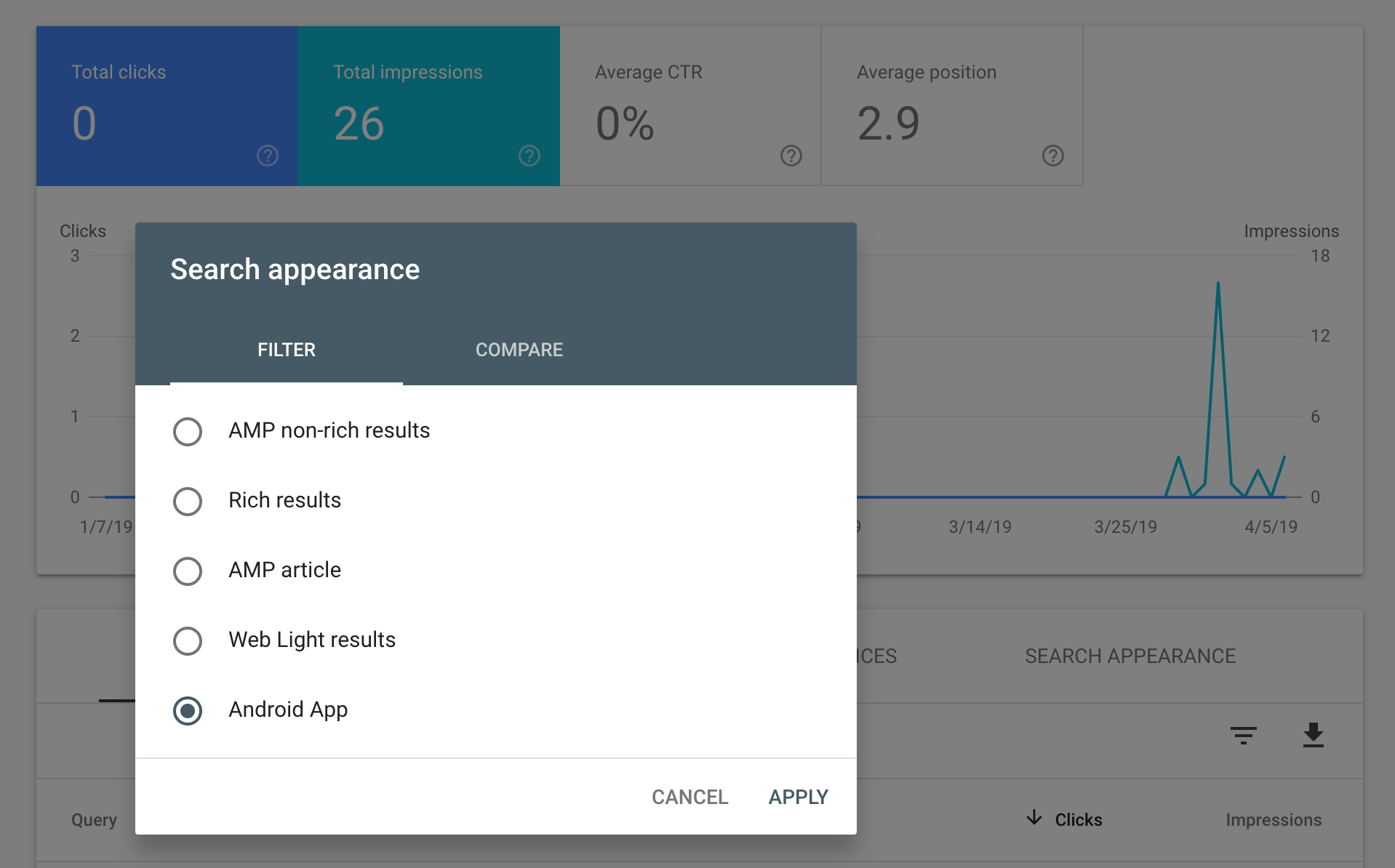Open the SEARCH APPEARANCE table tab

[x=1130, y=656]
